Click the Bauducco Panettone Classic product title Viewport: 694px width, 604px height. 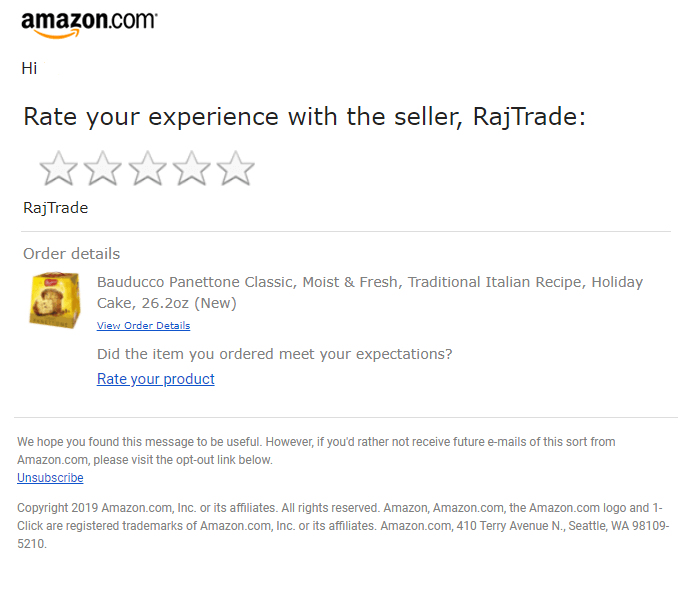[369, 292]
